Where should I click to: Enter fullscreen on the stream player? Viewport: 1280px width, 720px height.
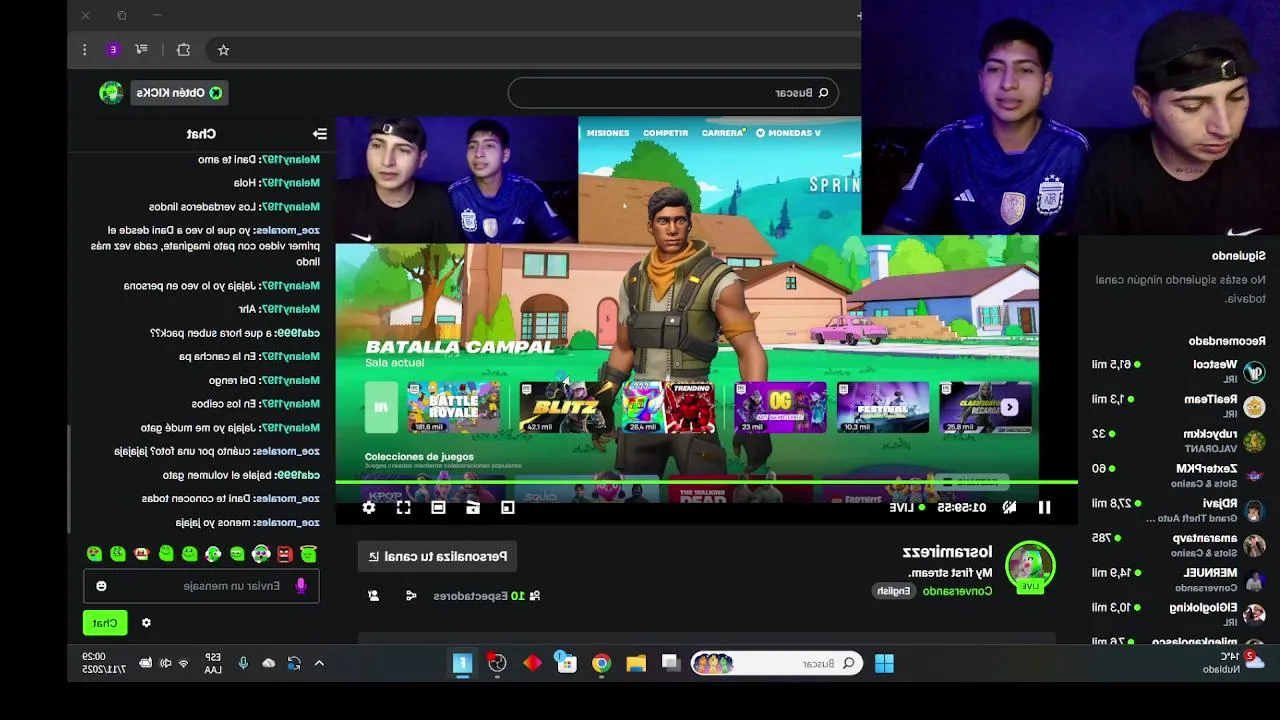pyautogui.click(x=403, y=508)
